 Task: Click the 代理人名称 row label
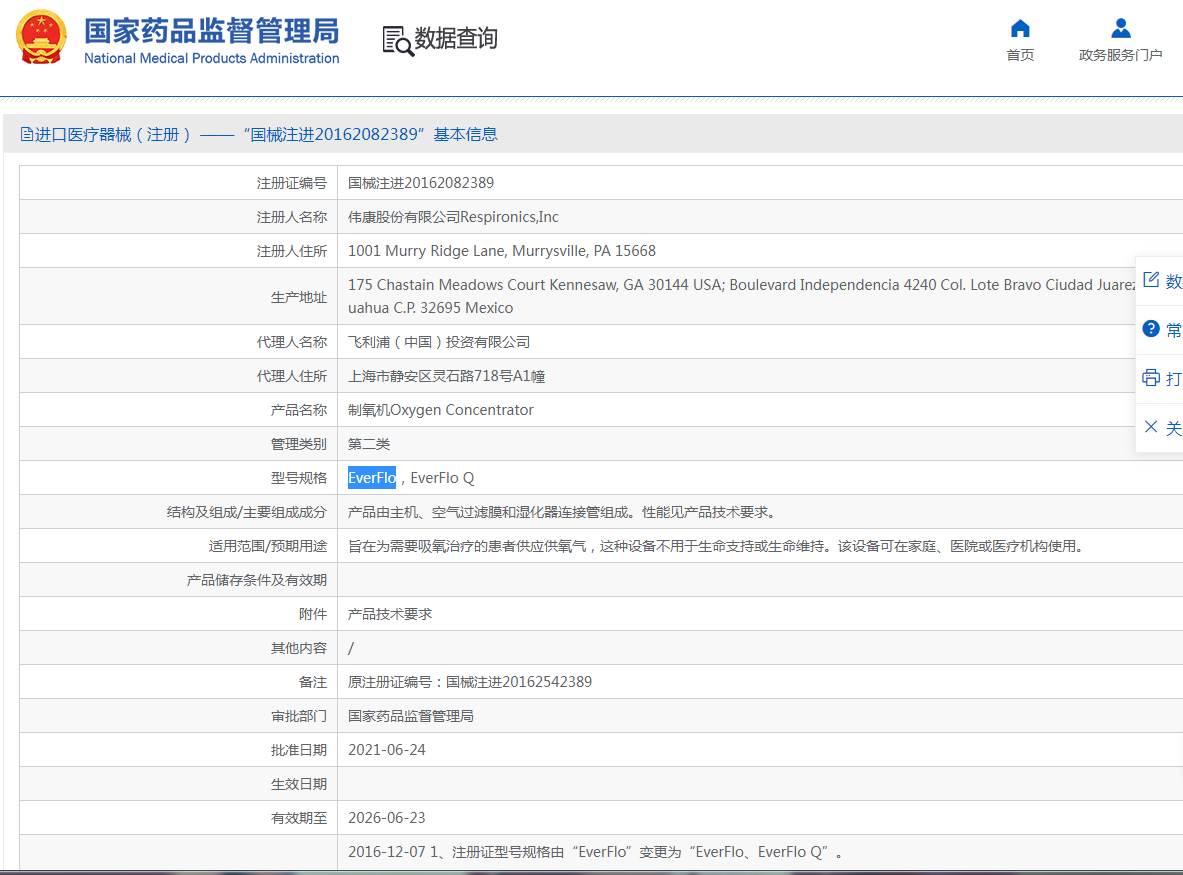tap(292, 342)
